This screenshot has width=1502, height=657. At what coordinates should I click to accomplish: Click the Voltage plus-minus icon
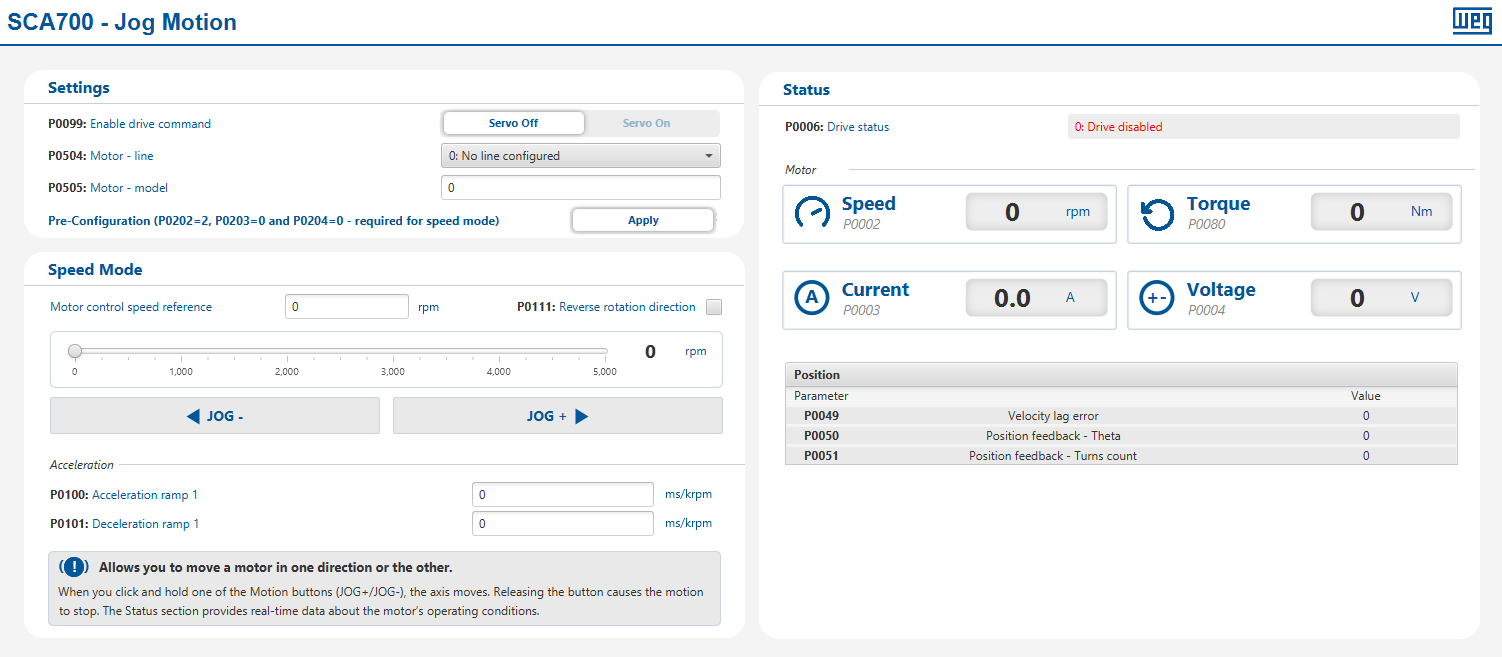pyautogui.click(x=1157, y=299)
